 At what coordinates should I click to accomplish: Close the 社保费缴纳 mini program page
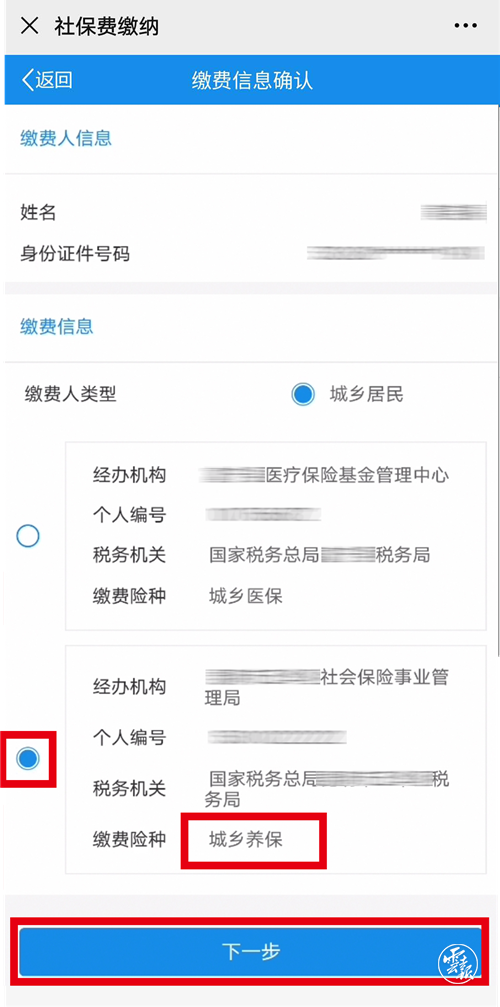click(30, 26)
